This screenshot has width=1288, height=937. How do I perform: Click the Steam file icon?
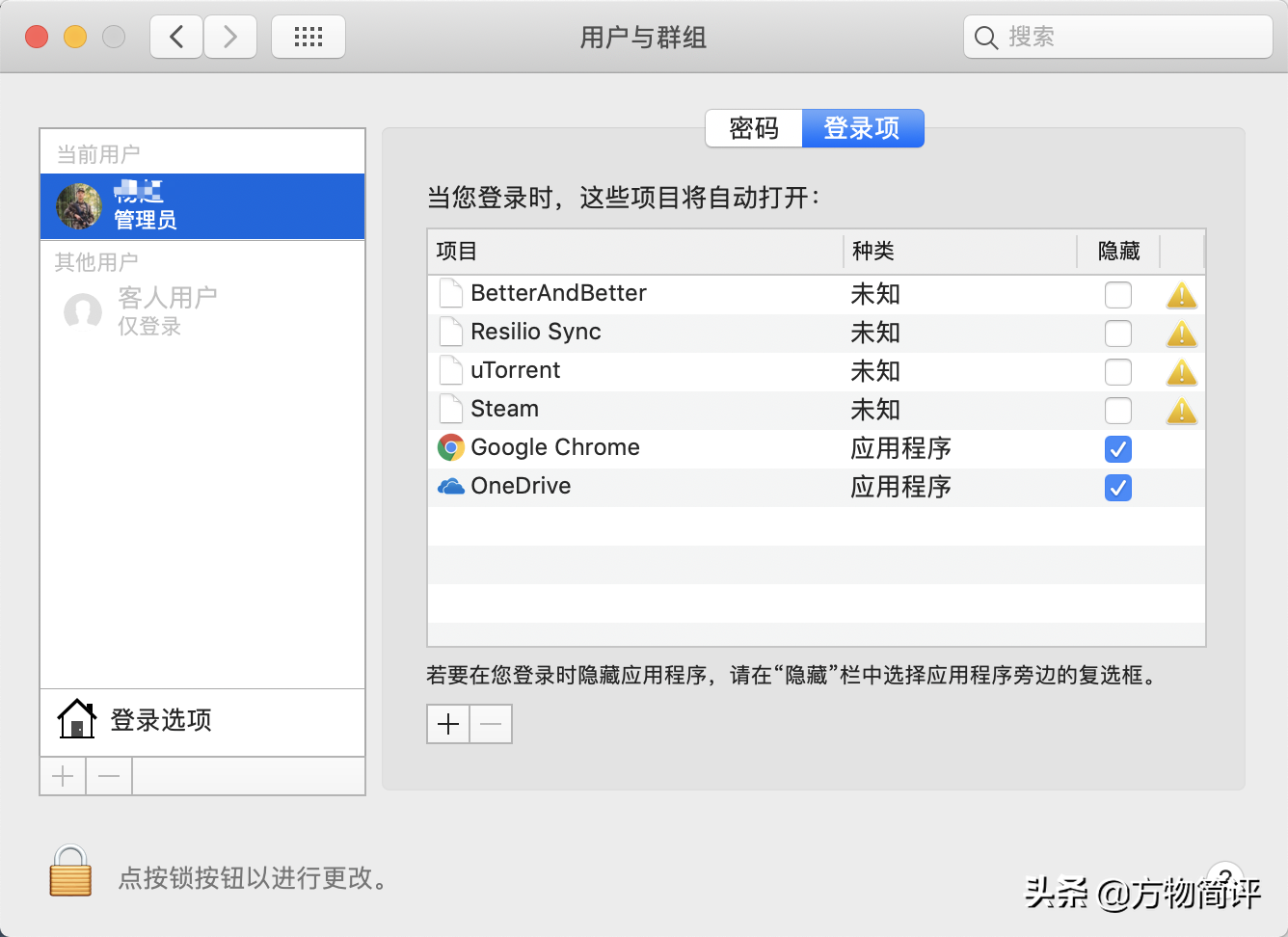[450, 409]
